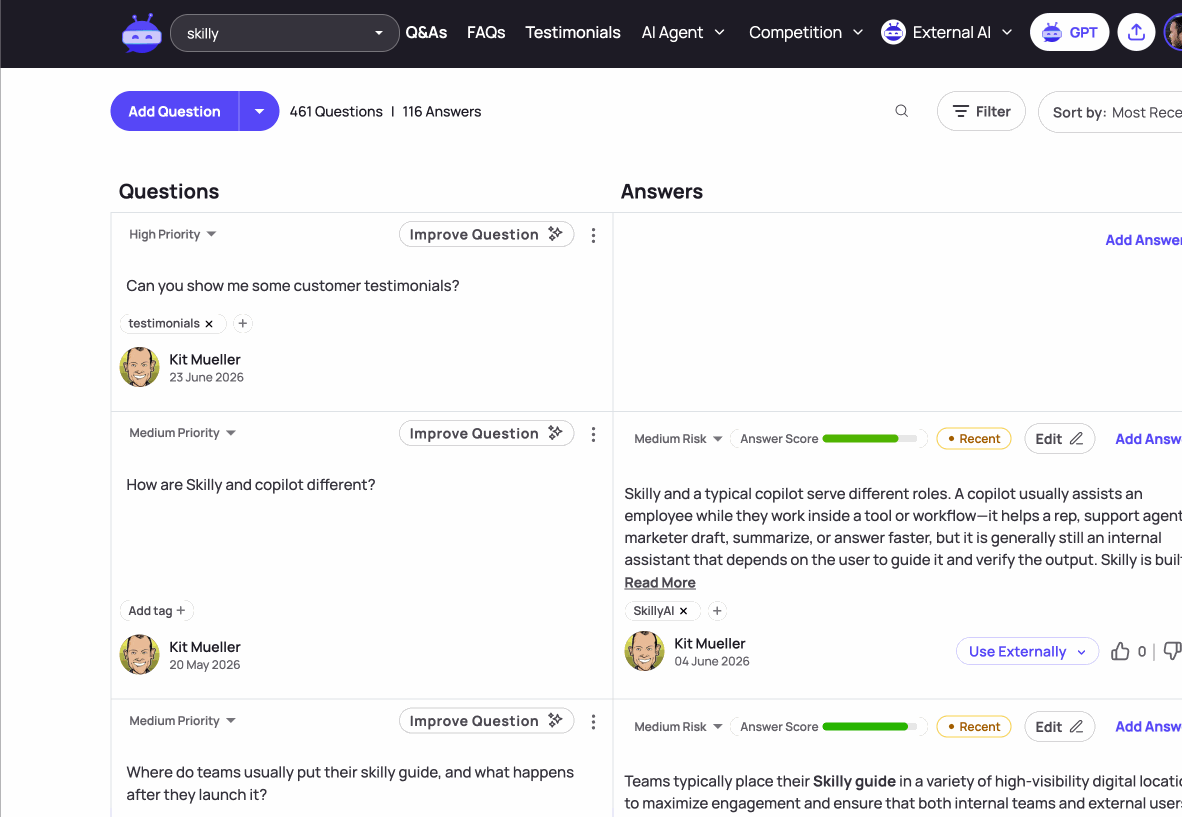Remove the testimonials tag
Image resolution: width=1182 pixels, height=817 pixels.
coord(210,324)
